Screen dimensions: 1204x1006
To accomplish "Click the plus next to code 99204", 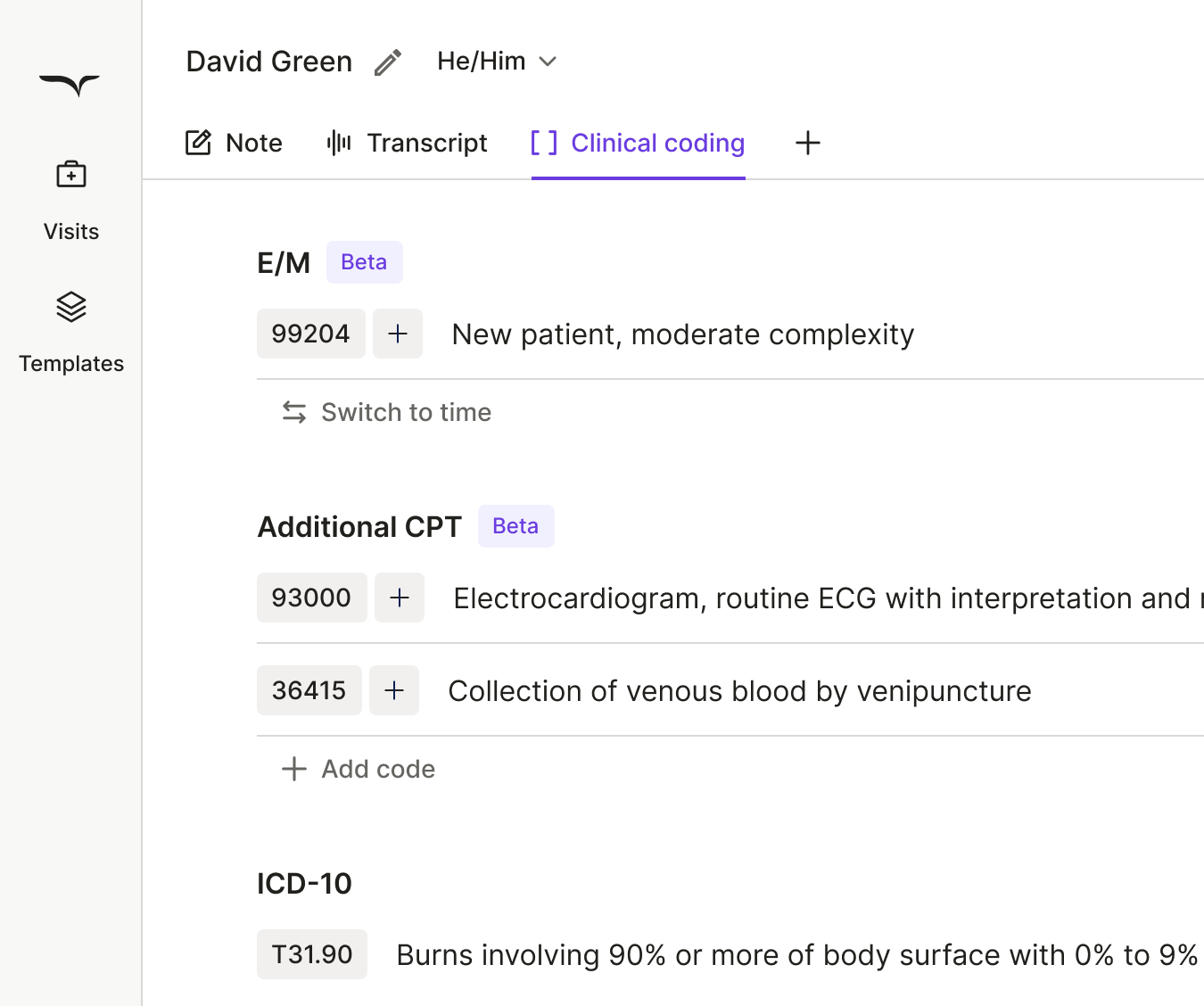I will coord(398,334).
